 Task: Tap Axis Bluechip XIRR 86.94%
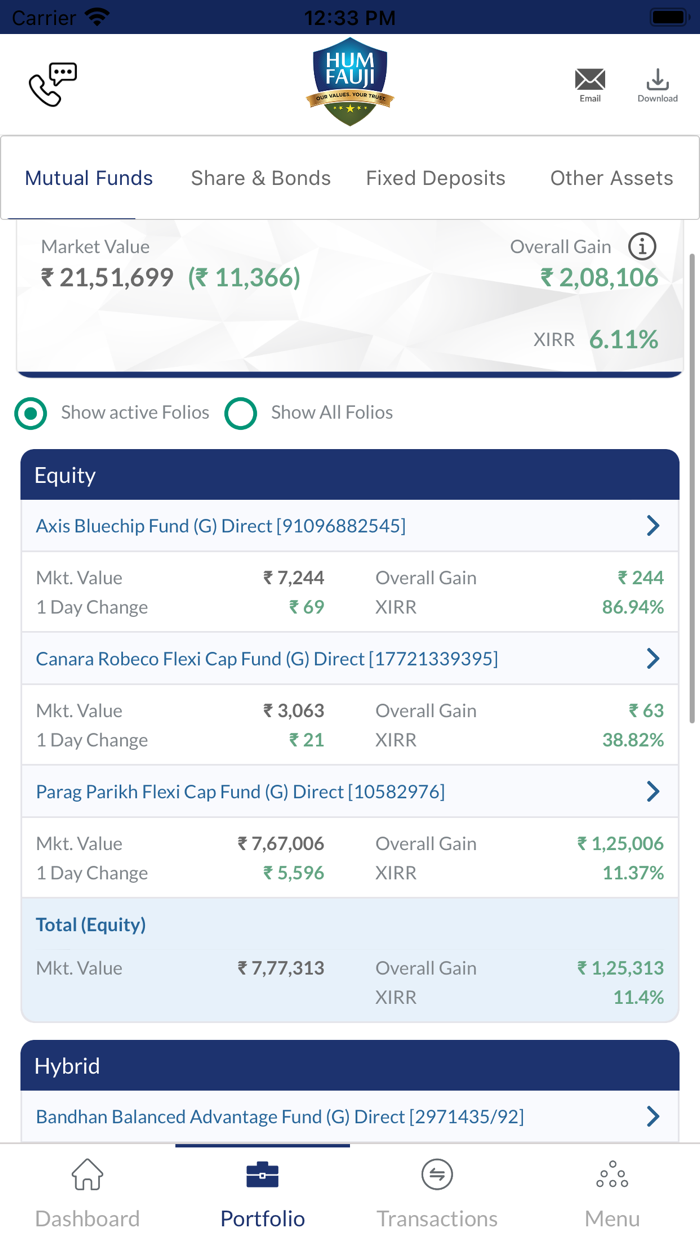(x=633, y=607)
